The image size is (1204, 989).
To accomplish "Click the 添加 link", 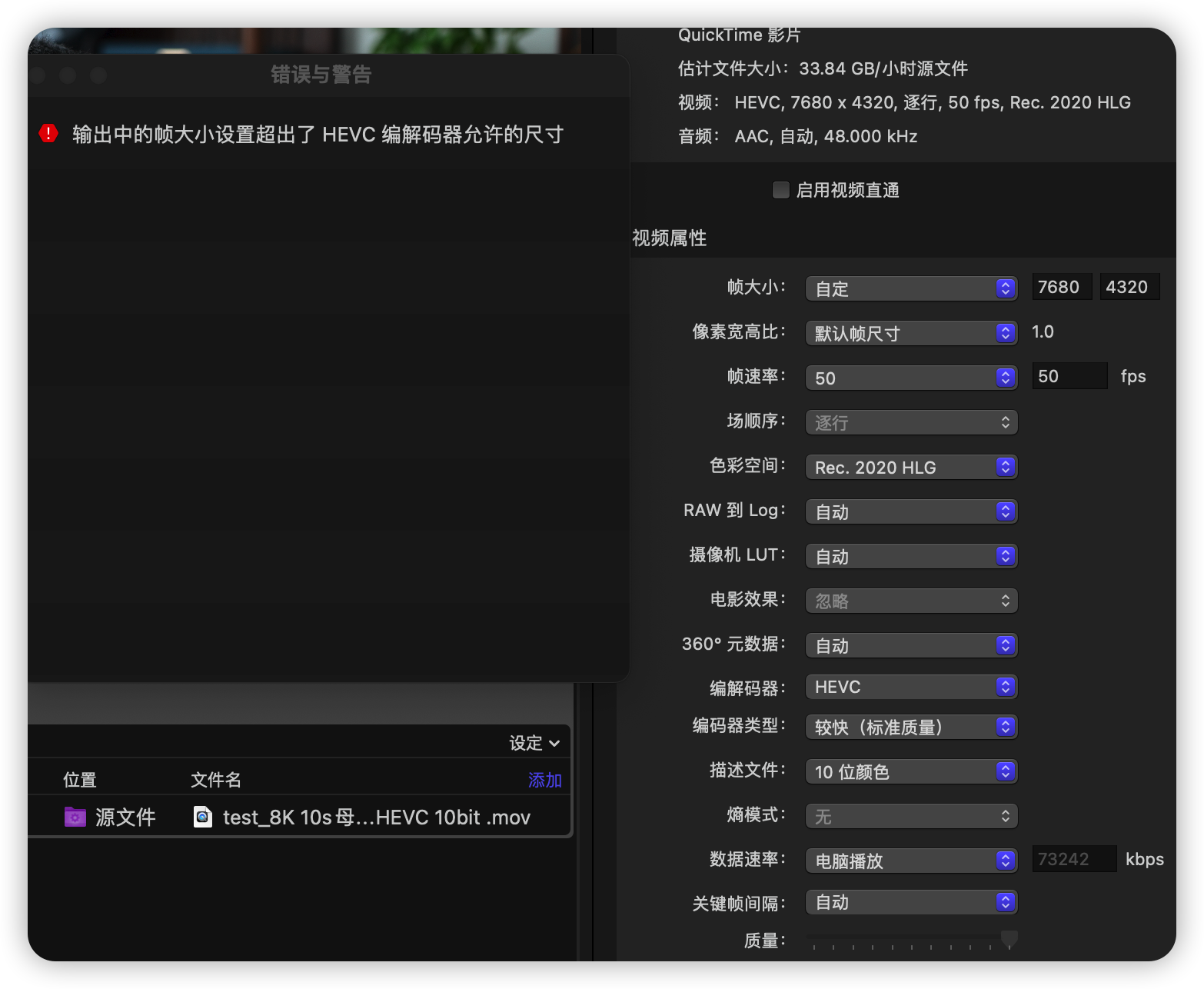I will pyautogui.click(x=544, y=780).
